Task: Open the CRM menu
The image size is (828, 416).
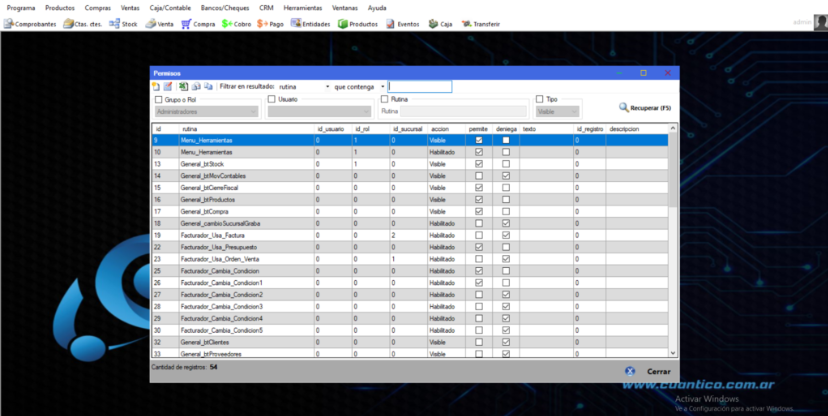Action: pyautogui.click(x=266, y=8)
